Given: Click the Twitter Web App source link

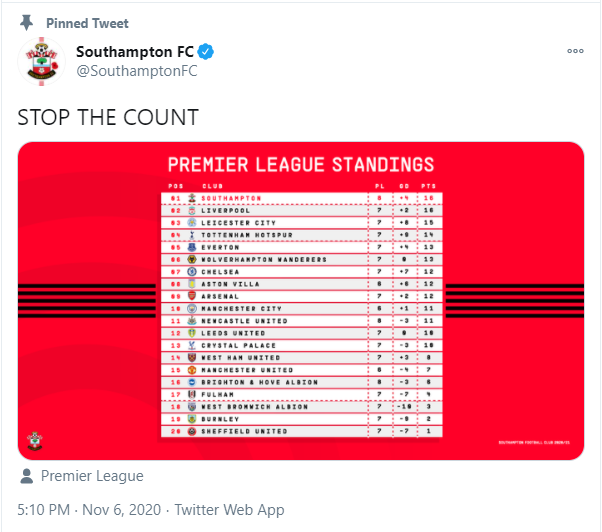Looking at the screenshot, I should pyautogui.click(x=229, y=510).
